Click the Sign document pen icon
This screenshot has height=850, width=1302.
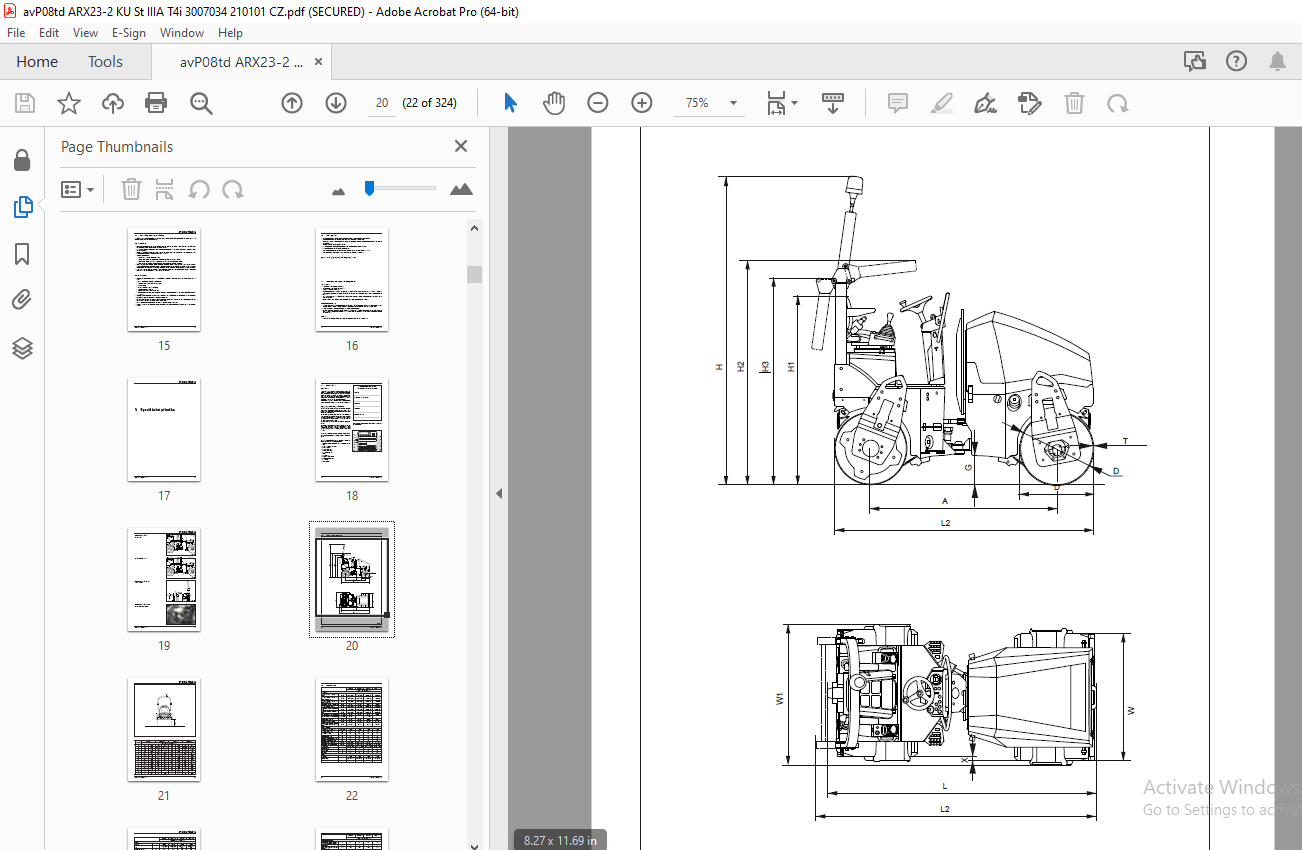986,103
